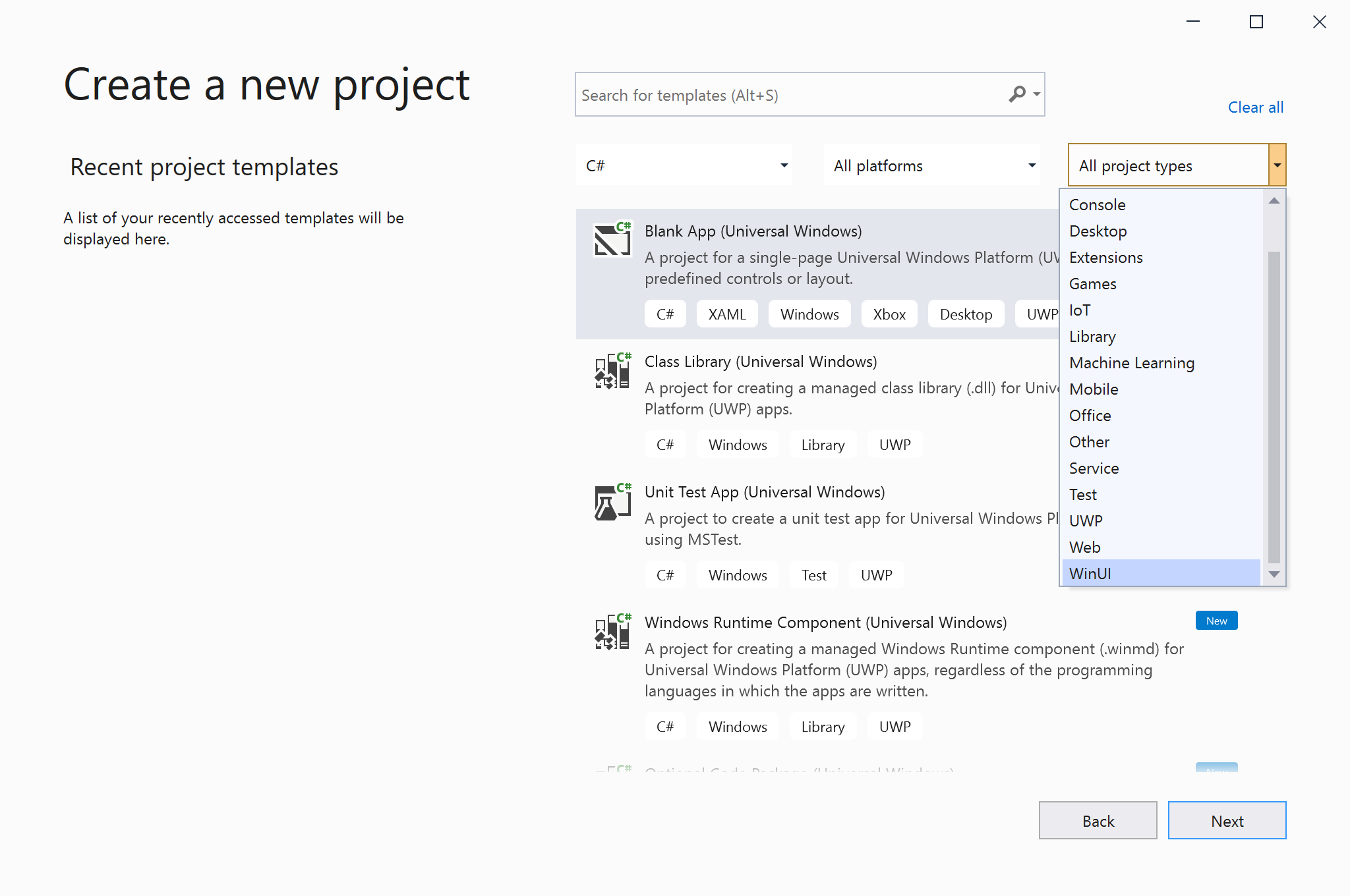Choose Test project type
This screenshot has width=1350, height=896.
1161,495
